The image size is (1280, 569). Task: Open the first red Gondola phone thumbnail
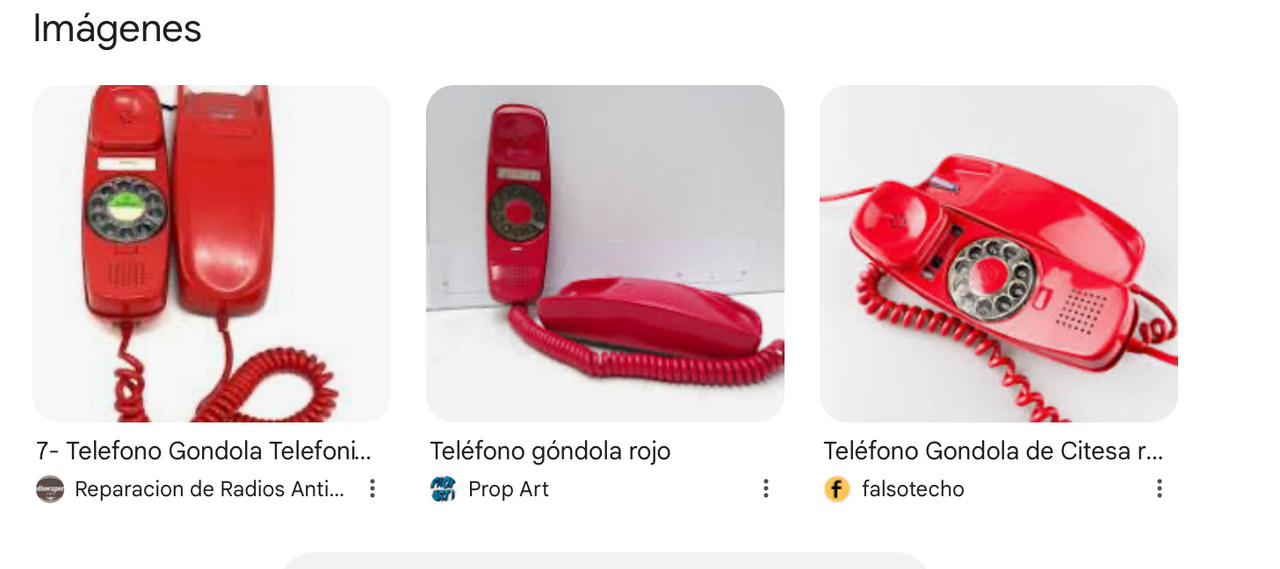point(212,253)
